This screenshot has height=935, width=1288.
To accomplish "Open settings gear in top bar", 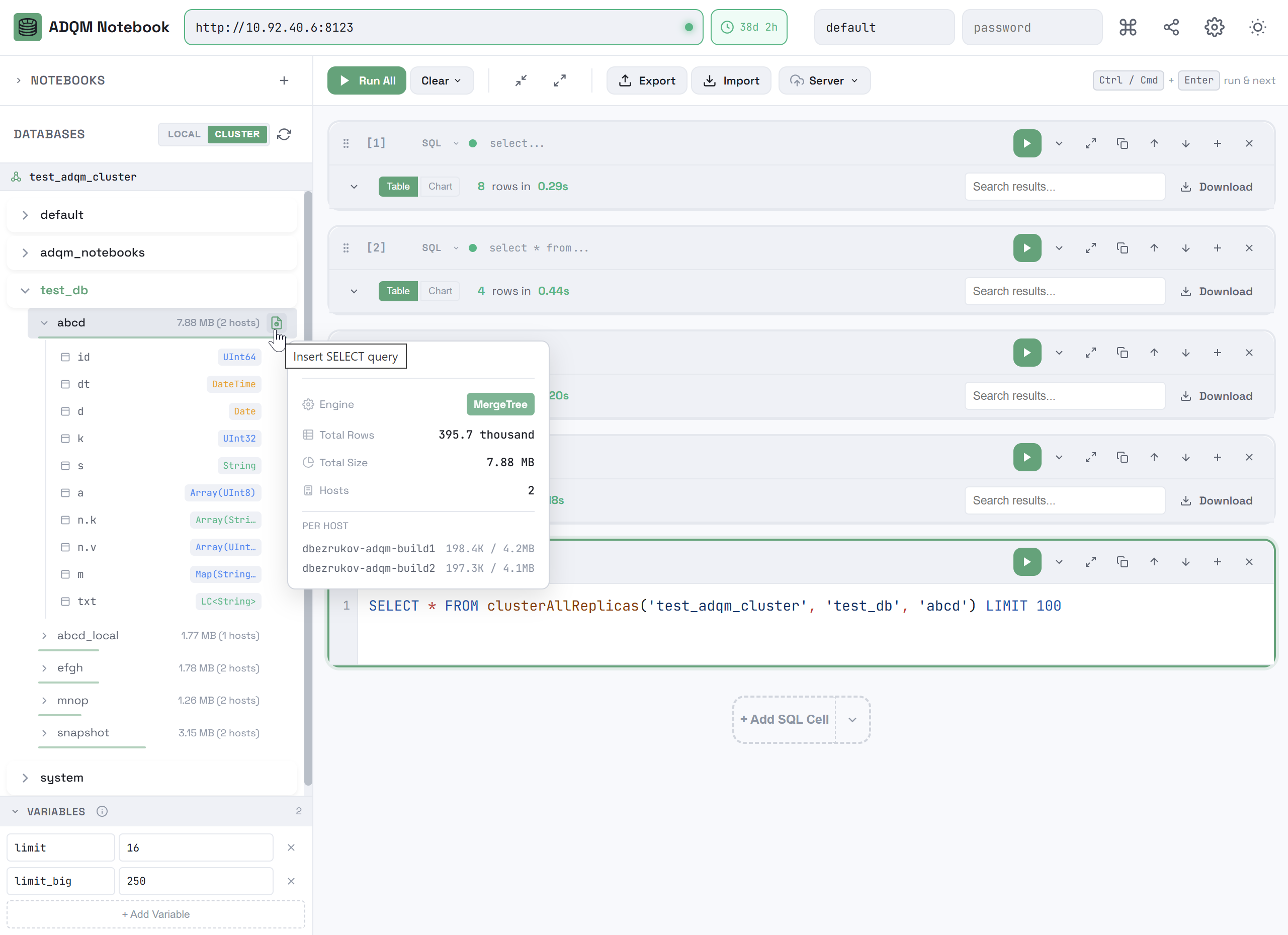I will (x=1214, y=27).
